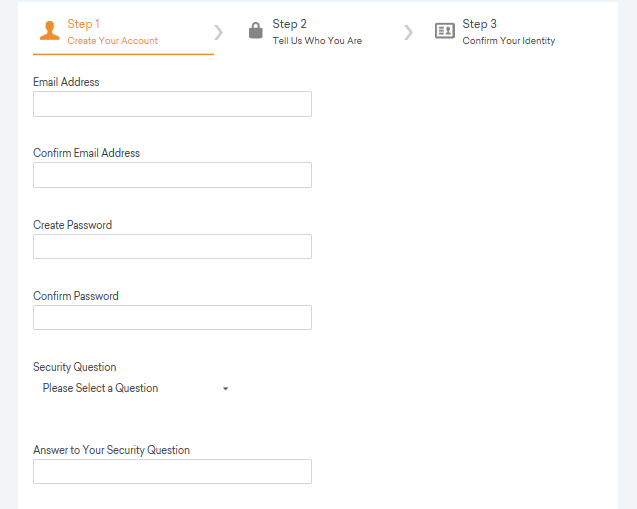This screenshot has height=509, width=637.
Task: Click the chevron arrow after Step 2
Action: (x=408, y=32)
